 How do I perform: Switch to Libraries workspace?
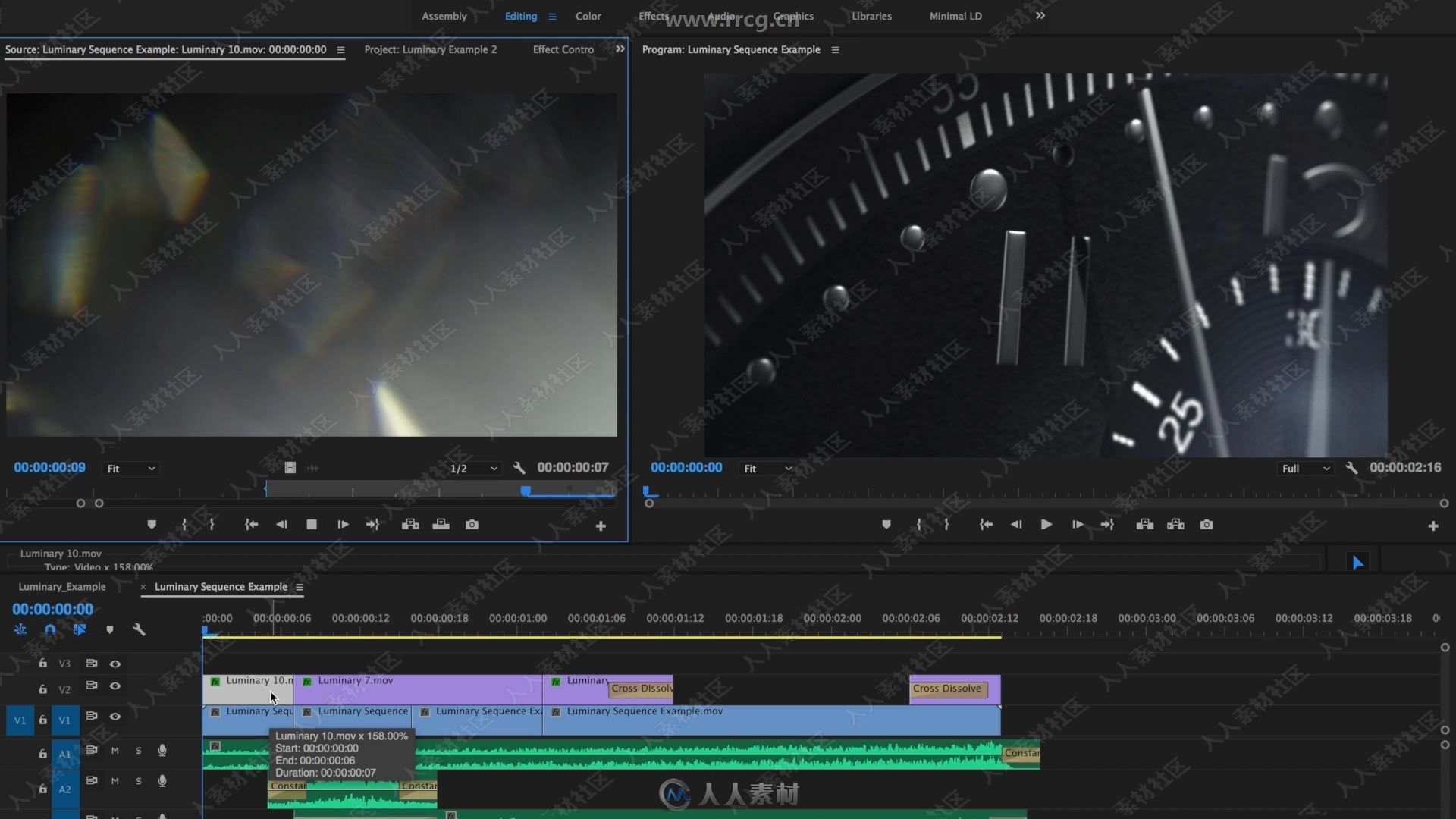[871, 16]
